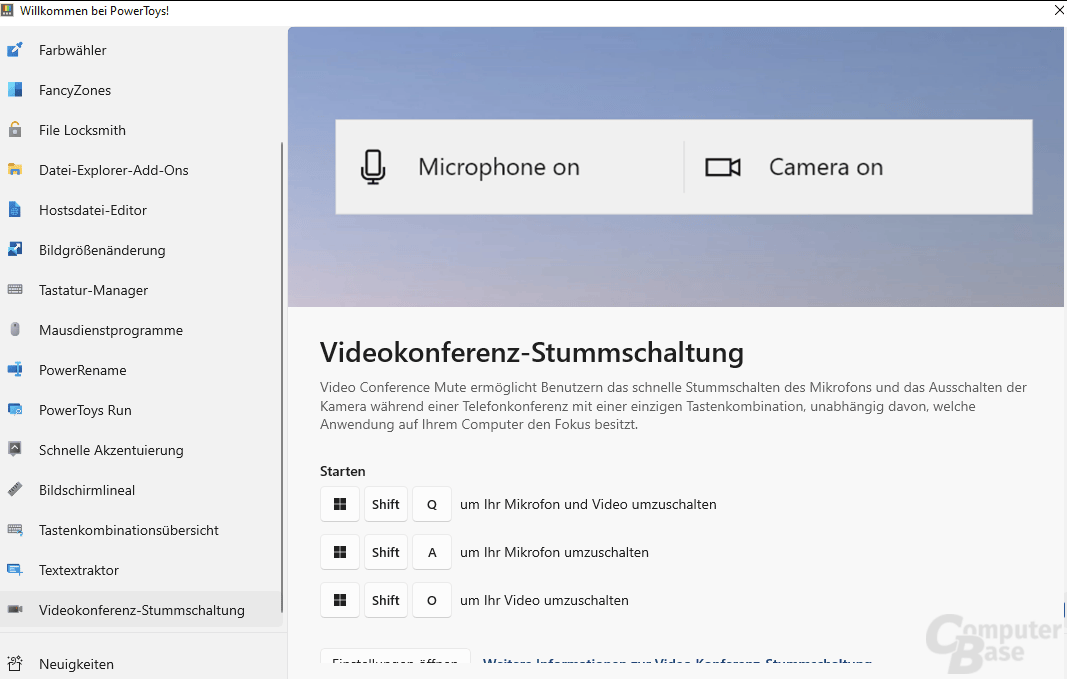Click 'Microphone on' label in preview
This screenshot has height=679, width=1067.
click(x=499, y=167)
